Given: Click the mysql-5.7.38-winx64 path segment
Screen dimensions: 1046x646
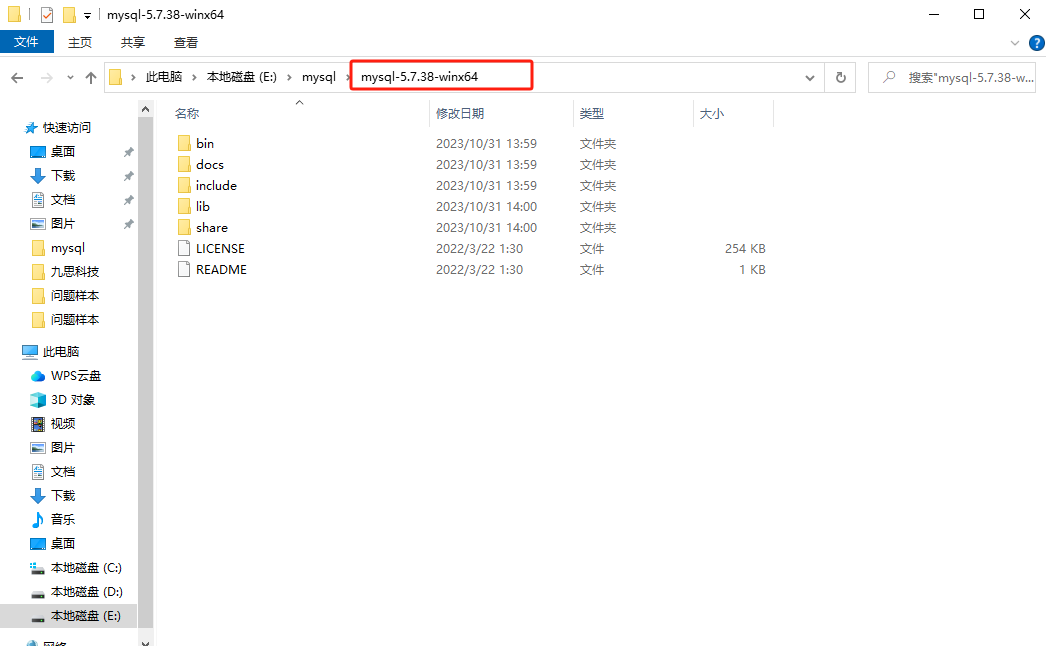Looking at the screenshot, I should coord(420,77).
